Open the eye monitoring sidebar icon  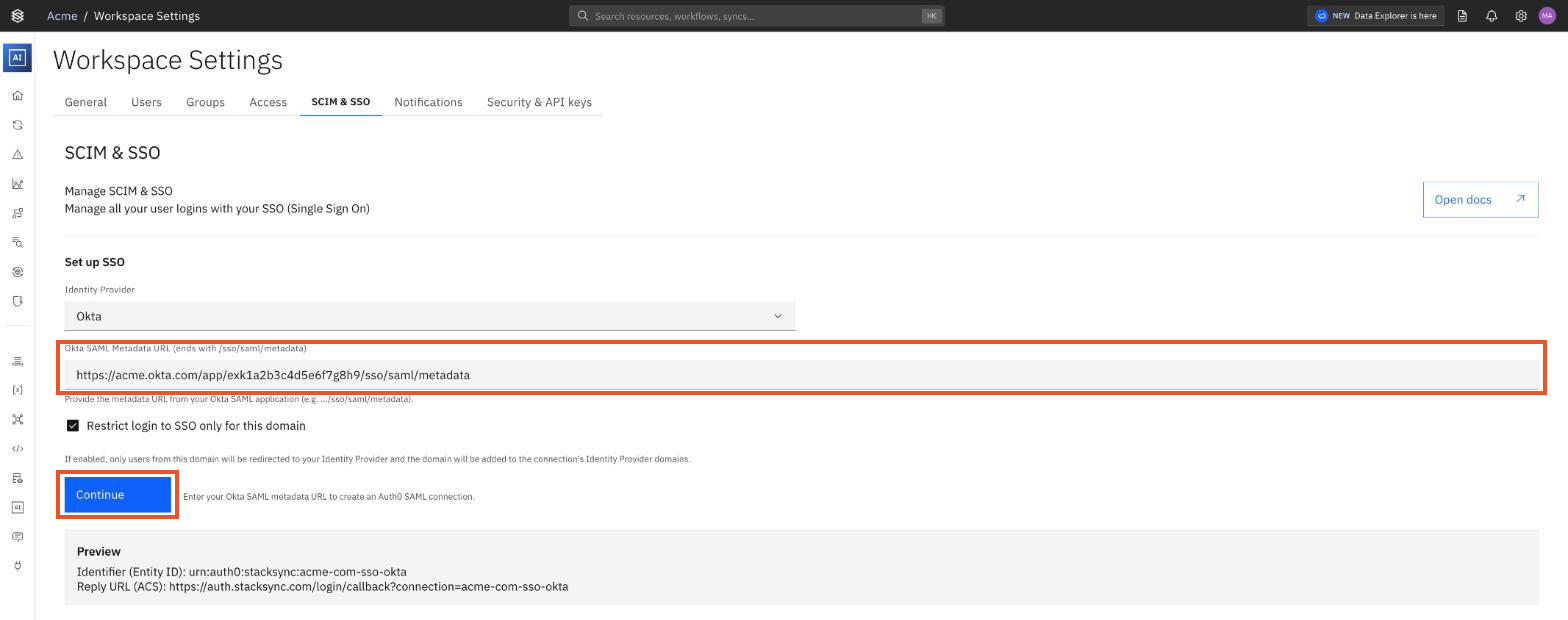17,272
